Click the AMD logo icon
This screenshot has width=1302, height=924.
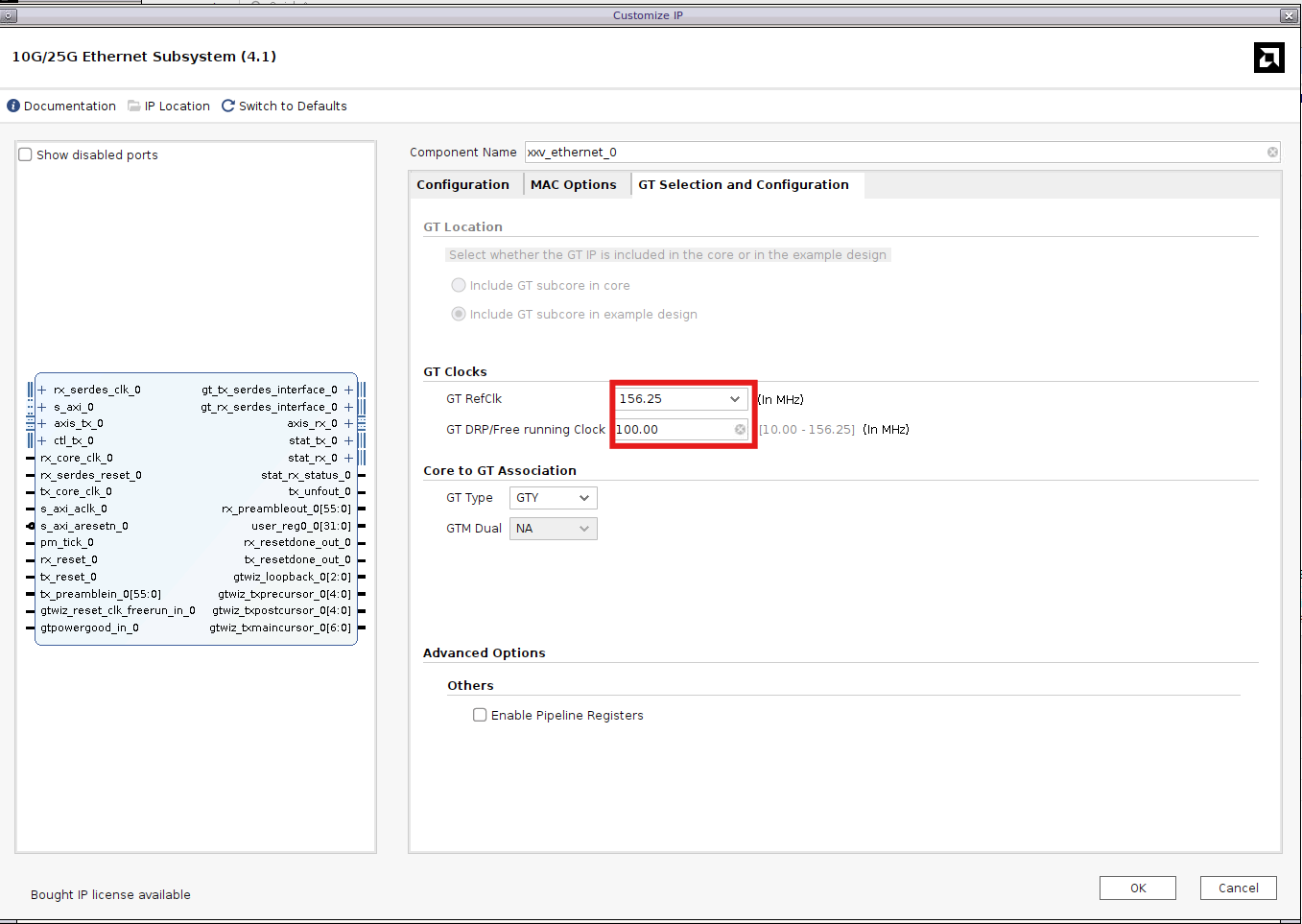tap(1268, 58)
